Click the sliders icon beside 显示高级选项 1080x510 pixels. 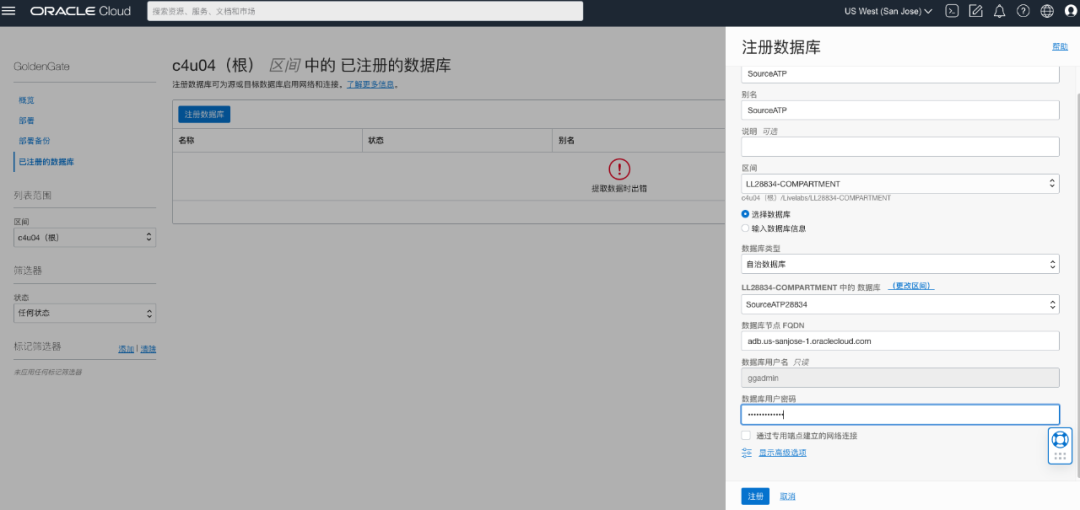(x=747, y=453)
